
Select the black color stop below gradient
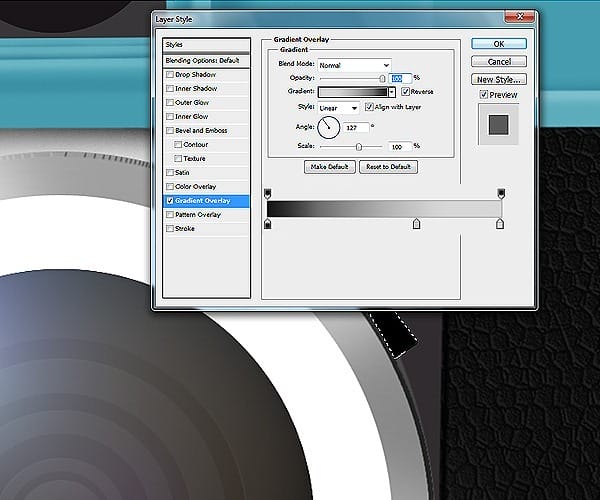point(268,224)
